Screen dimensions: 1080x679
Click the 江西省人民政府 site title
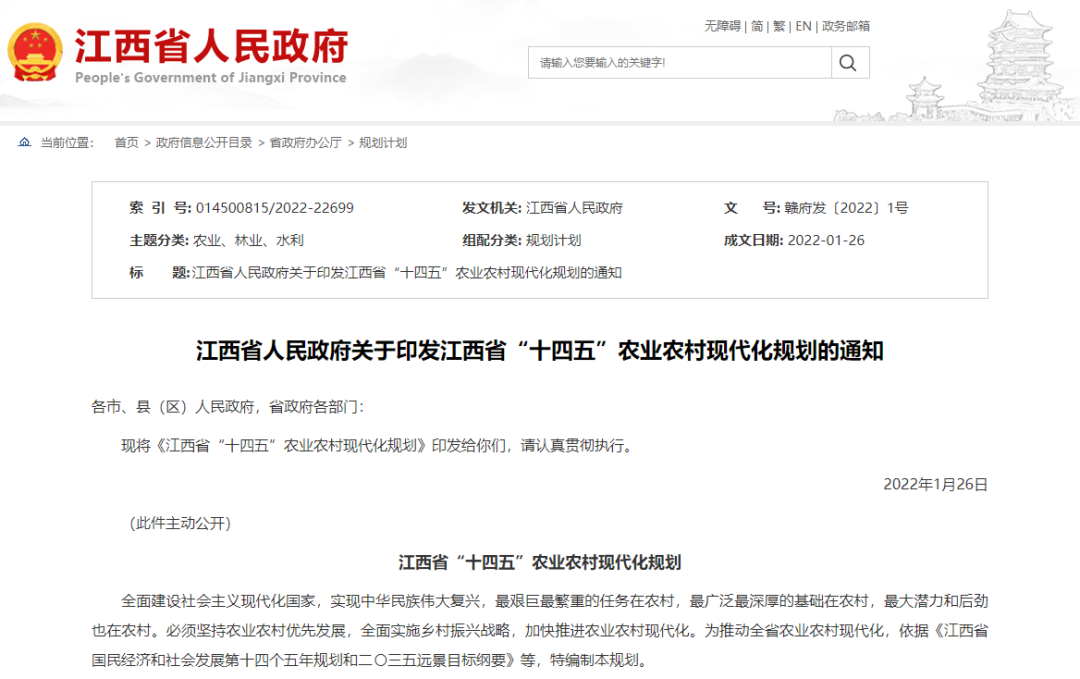[211, 45]
